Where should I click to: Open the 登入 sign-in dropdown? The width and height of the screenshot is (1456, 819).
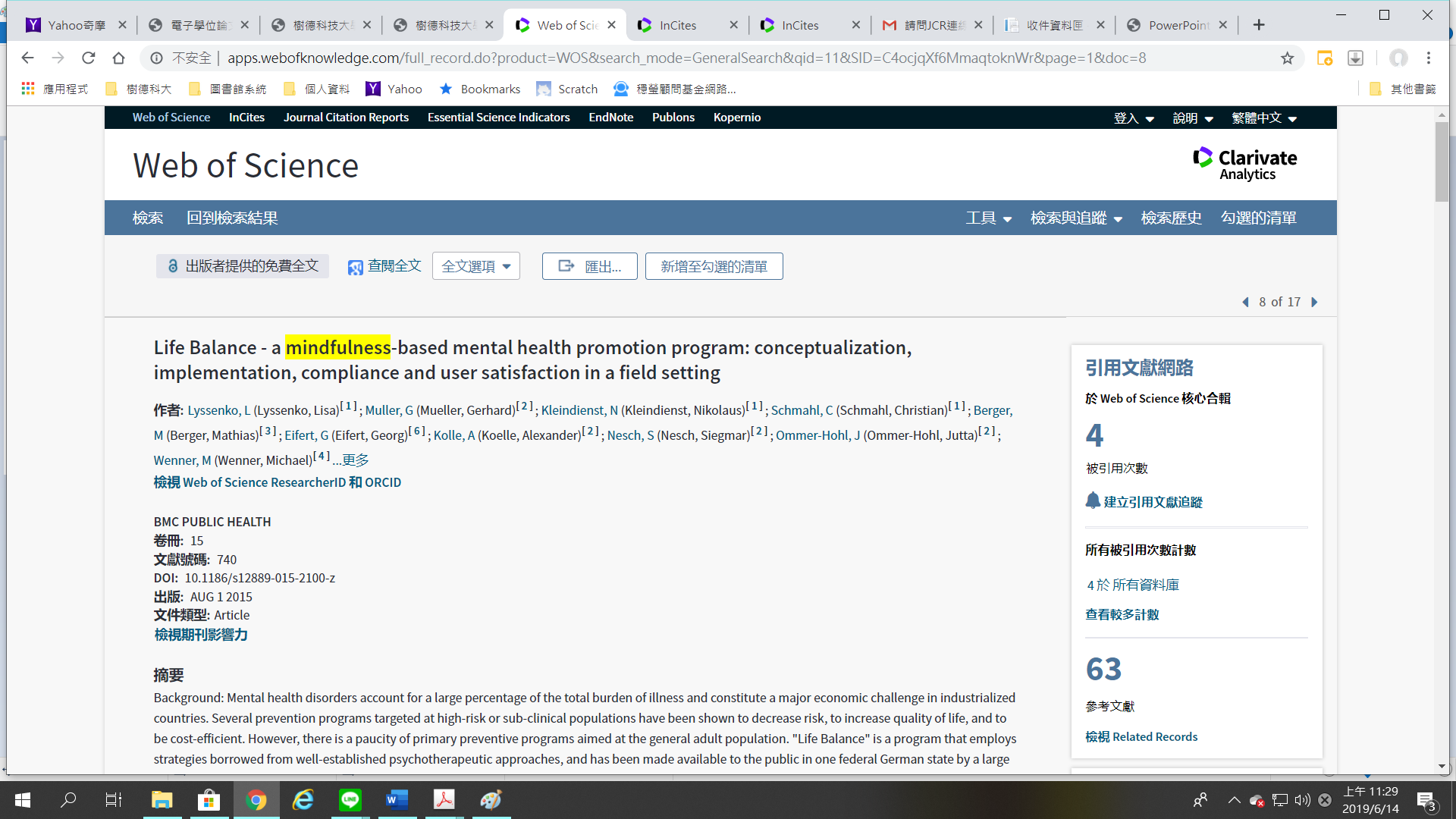1134,118
